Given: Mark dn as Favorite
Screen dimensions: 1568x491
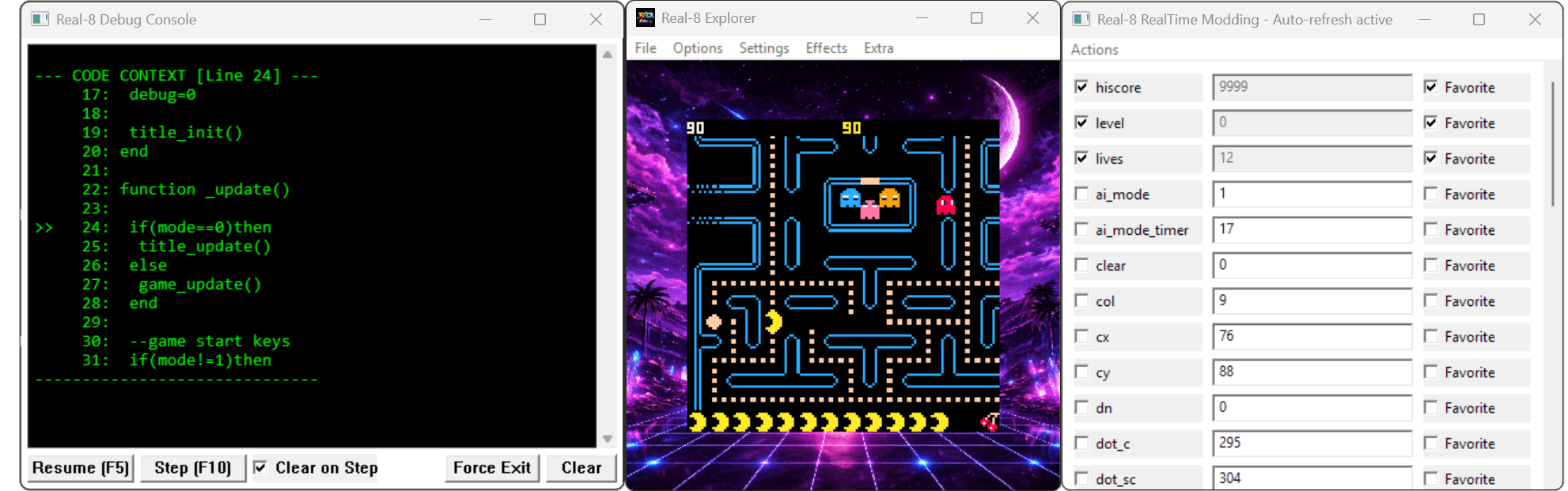Looking at the screenshot, I should tap(1430, 407).
